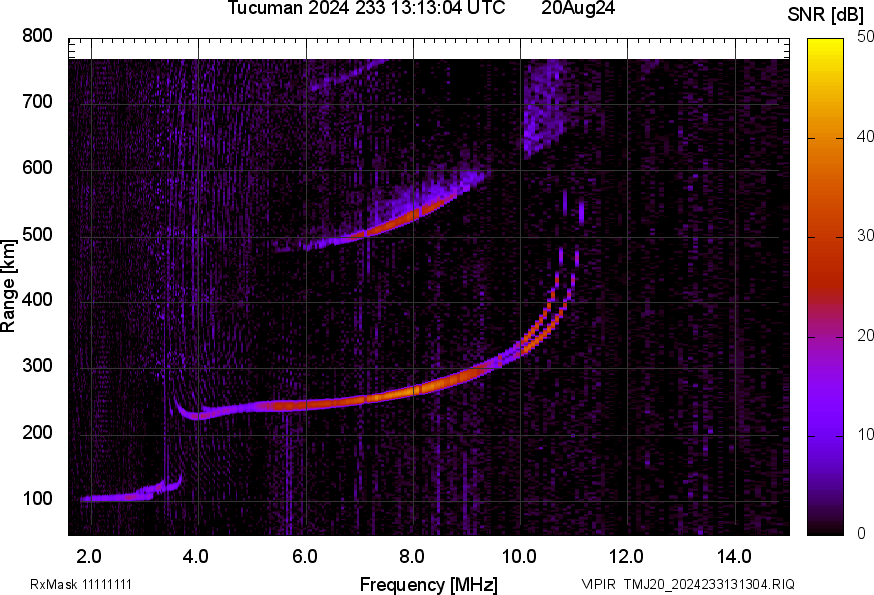
Task: Click the range tick label 400
Action: (37, 300)
